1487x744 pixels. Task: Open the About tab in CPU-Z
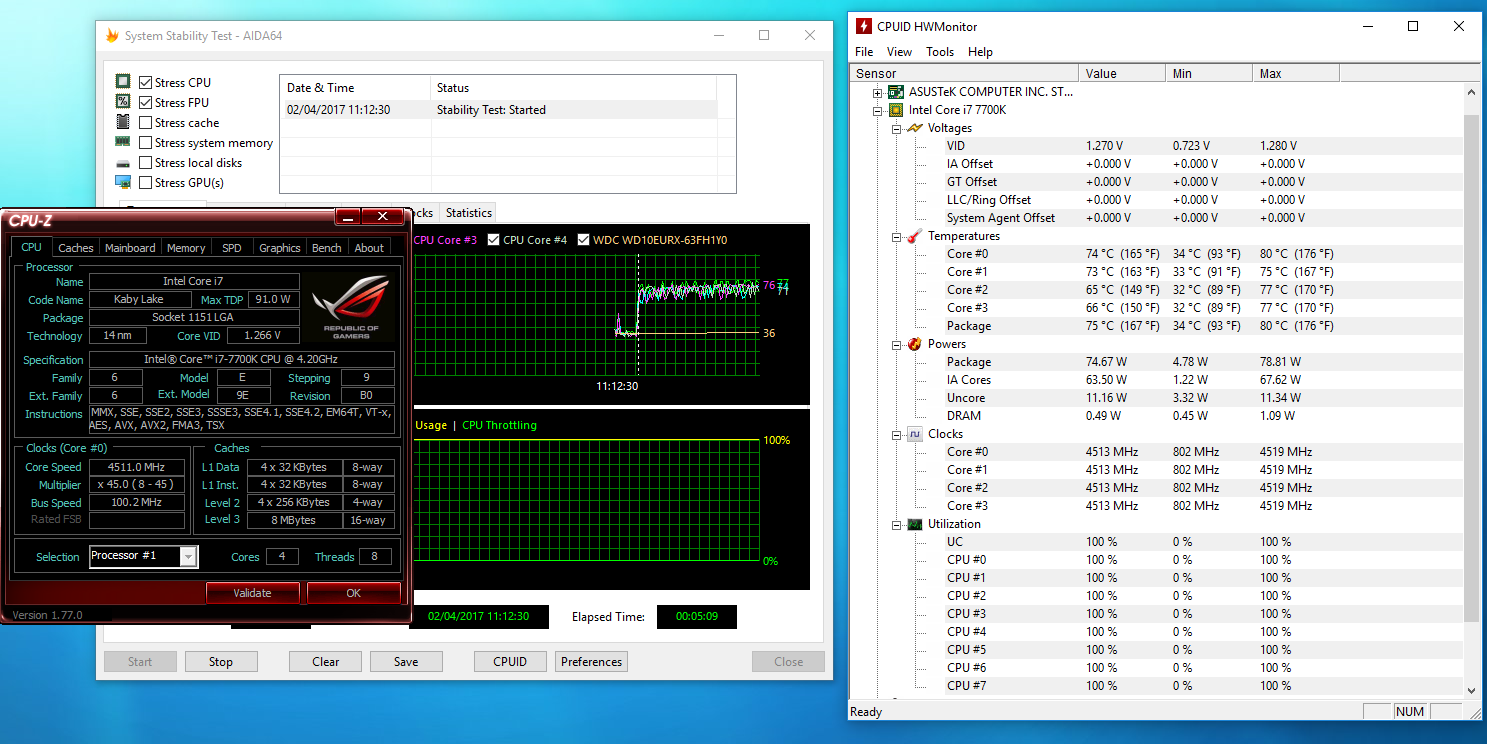[x=369, y=248]
